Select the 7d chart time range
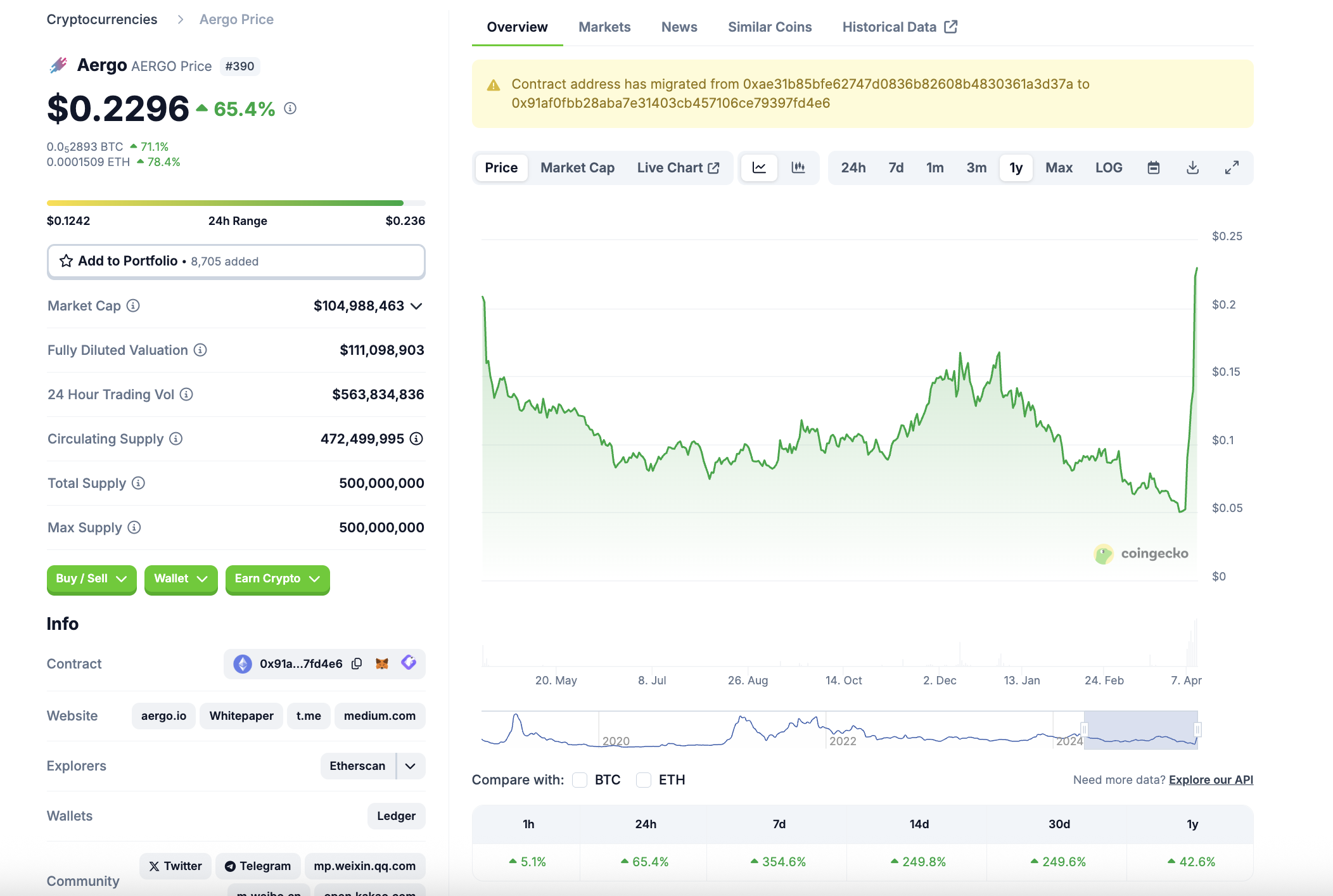The image size is (1333, 896). coord(896,168)
